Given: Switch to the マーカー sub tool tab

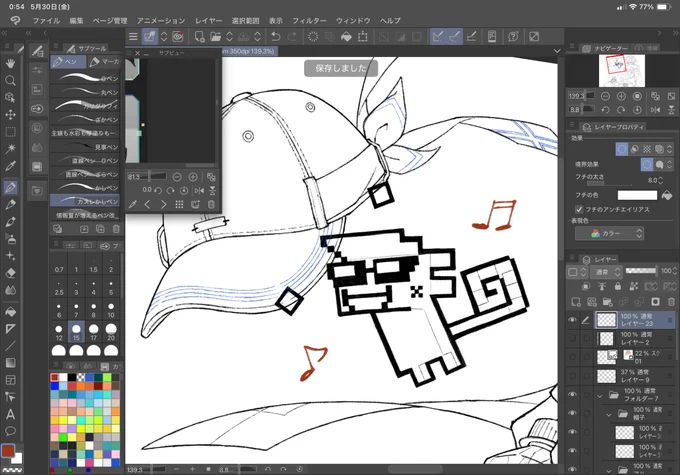Looking at the screenshot, I should [x=104, y=62].
